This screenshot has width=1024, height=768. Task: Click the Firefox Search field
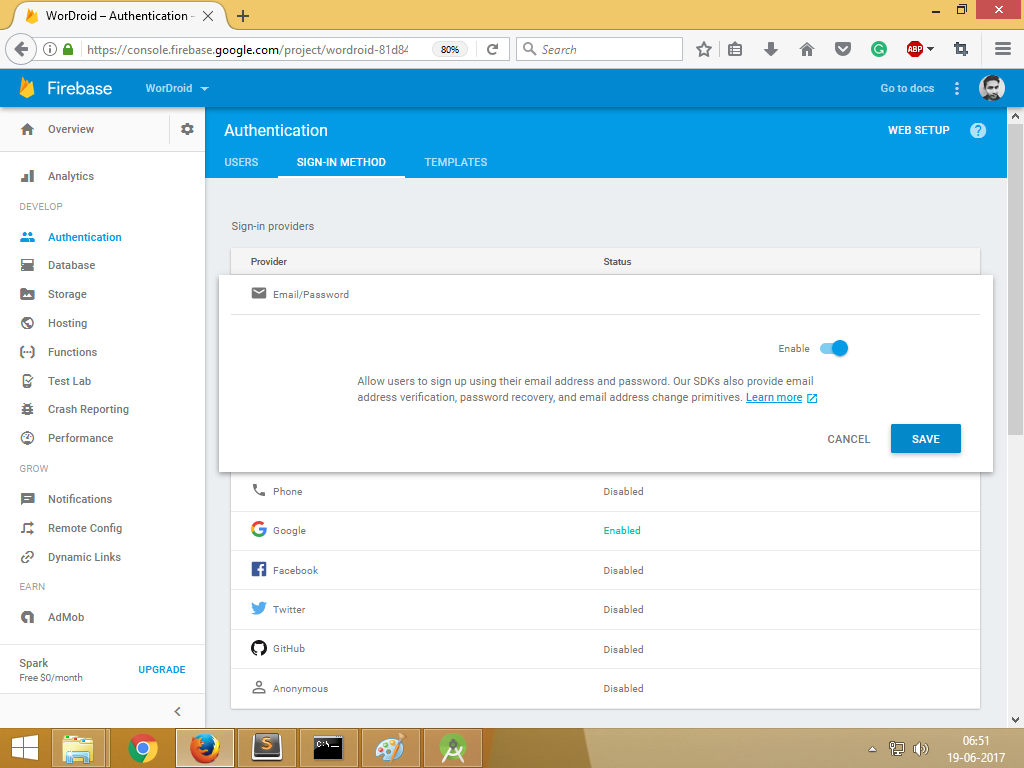pyautogui.click(x=599, y=50)
